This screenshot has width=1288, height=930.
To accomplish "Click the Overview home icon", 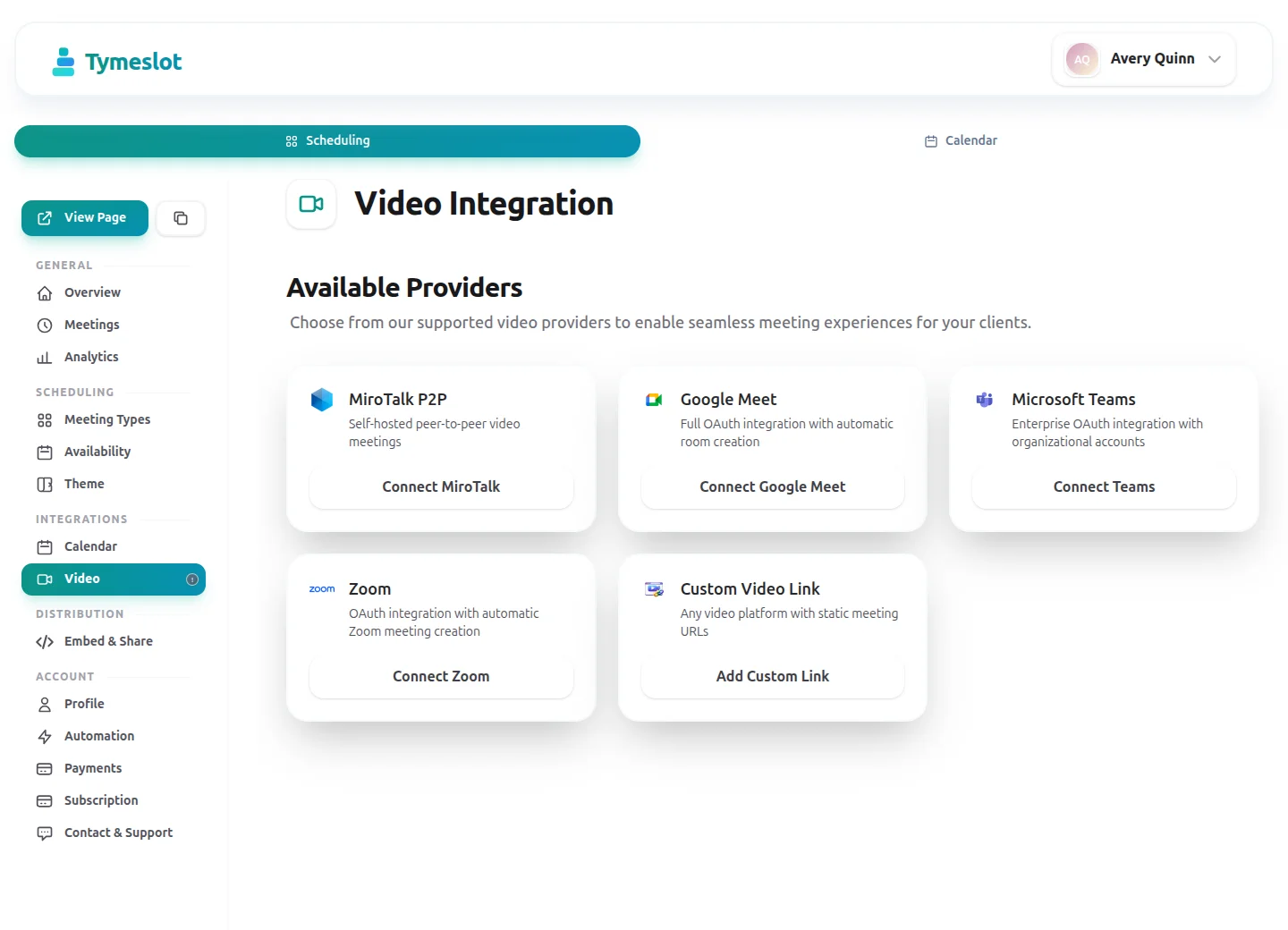I will [x=45, y=293].
